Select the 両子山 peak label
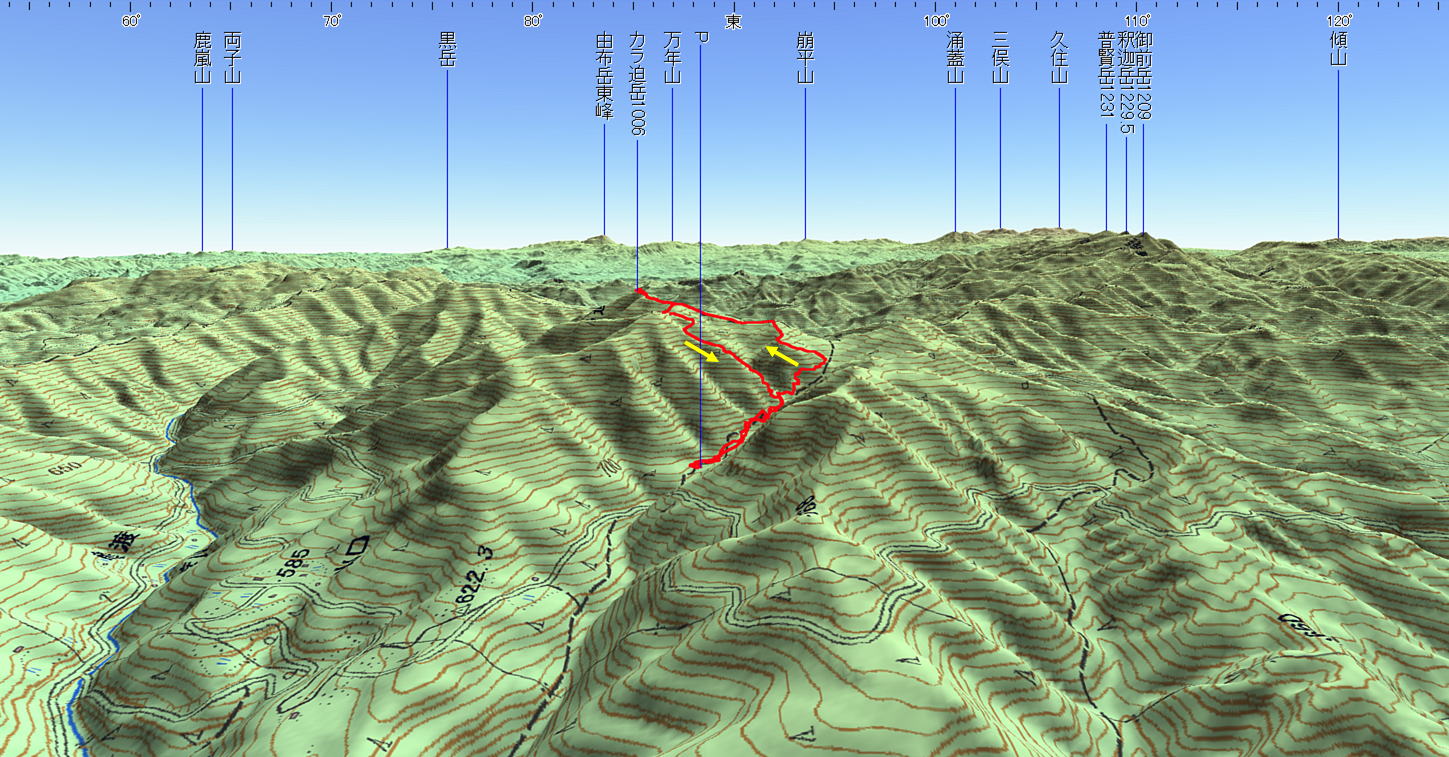This screenshot has width=1449, height=757. click(233, 57)
